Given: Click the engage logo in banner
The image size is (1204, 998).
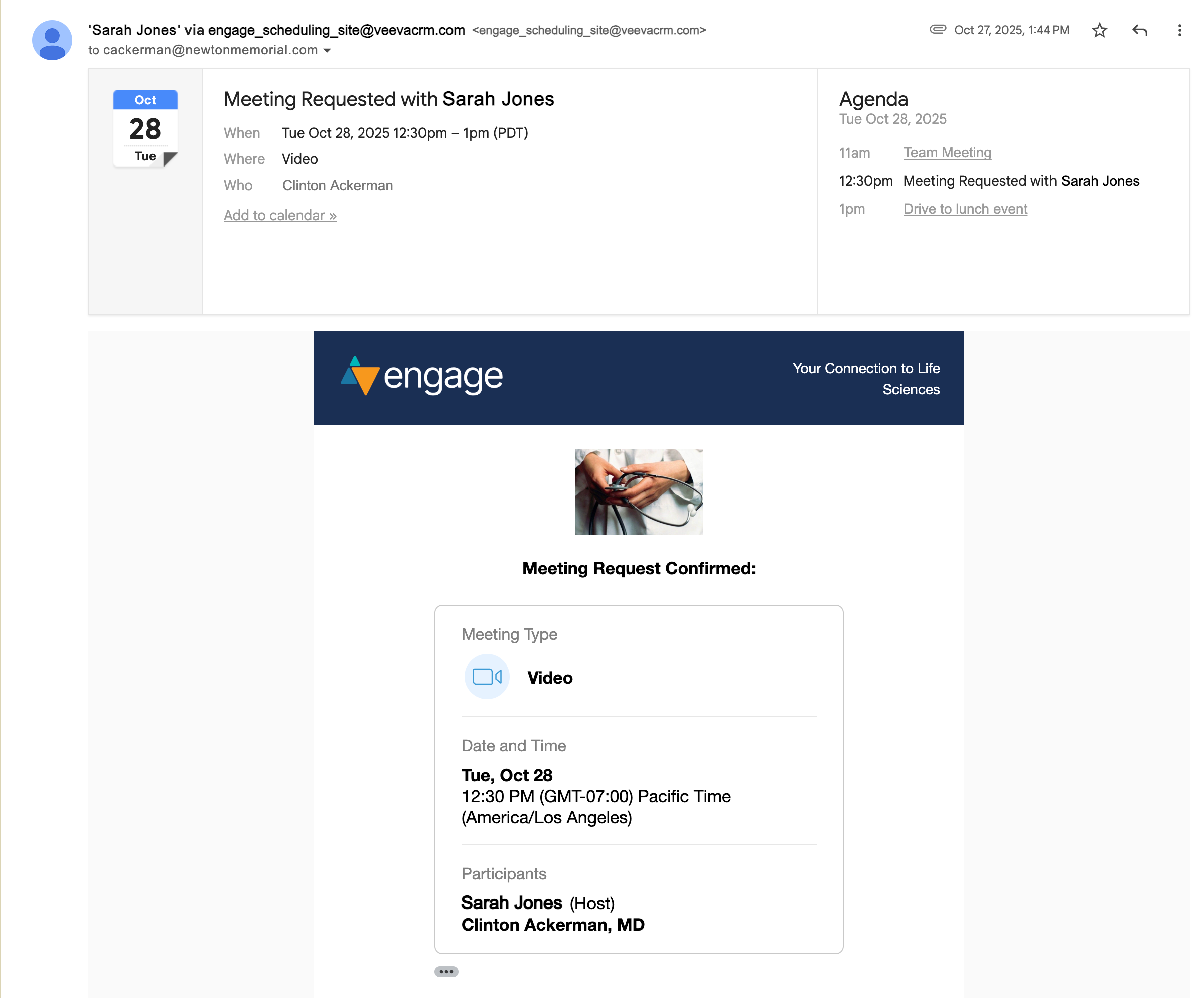Looking at the screenshot, I should [x=422, y=377].
